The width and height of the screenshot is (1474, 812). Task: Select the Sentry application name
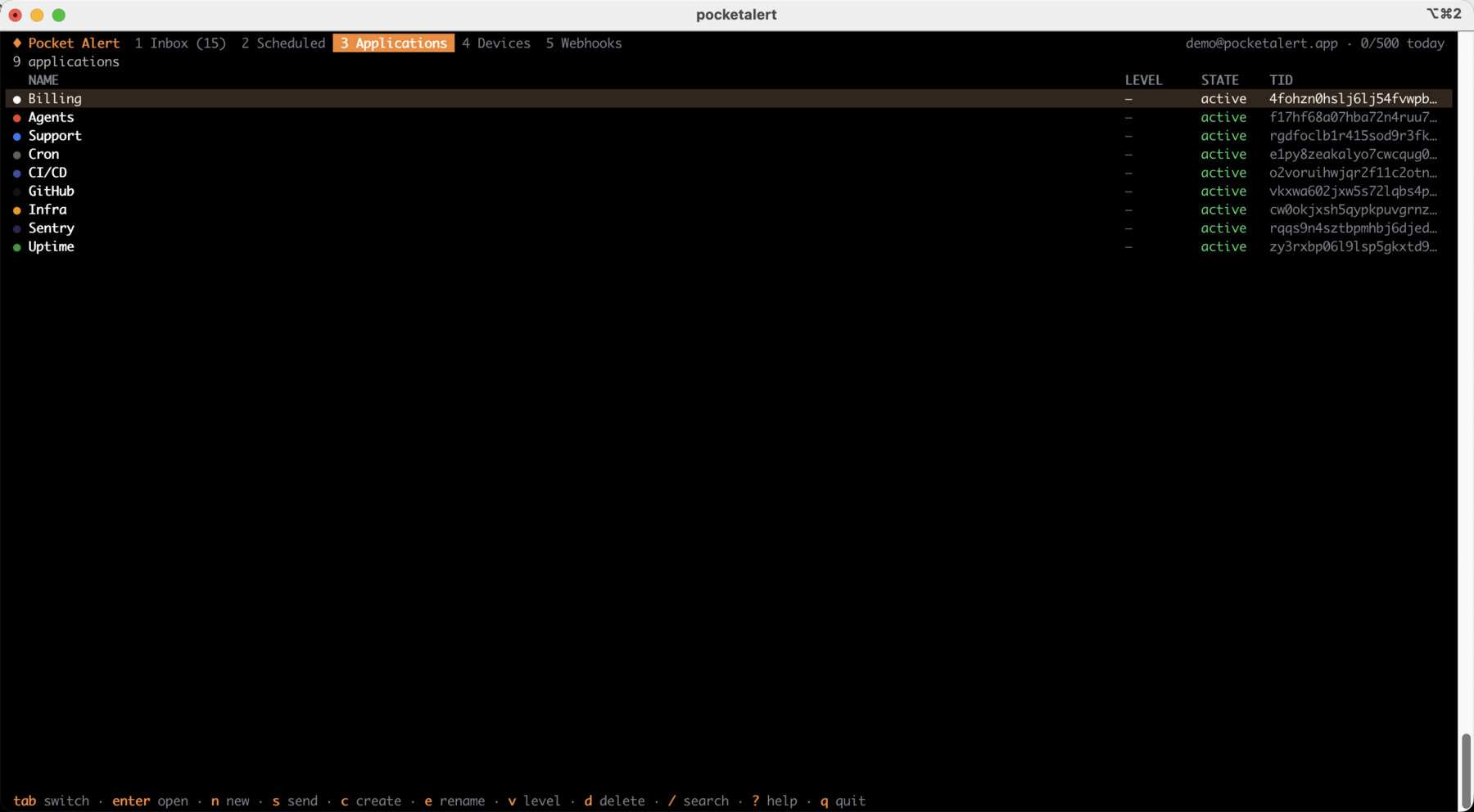(51, 228)
